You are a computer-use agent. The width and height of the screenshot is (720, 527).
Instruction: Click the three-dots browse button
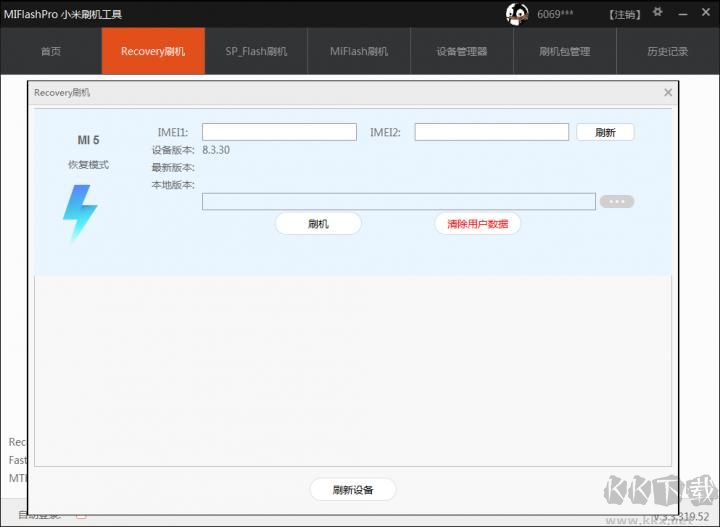click(x=617, y=202)
